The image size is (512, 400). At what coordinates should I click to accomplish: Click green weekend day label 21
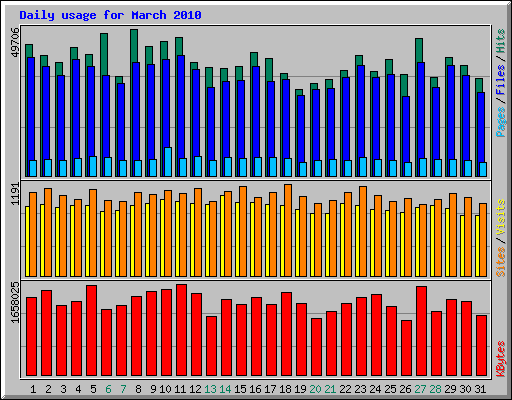pyautogui.click(x=330, y=389)
